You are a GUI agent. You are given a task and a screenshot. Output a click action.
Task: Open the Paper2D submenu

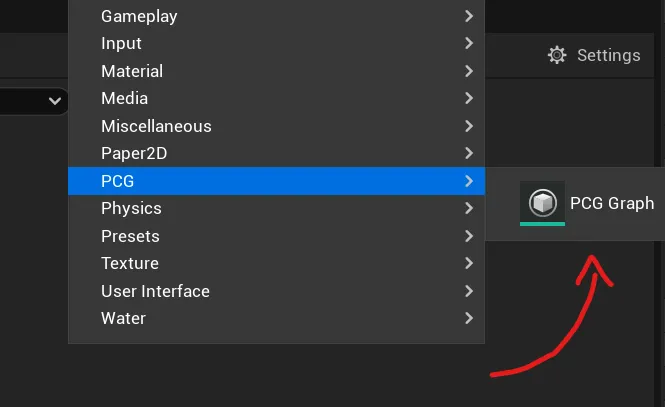tap(277, 153)
